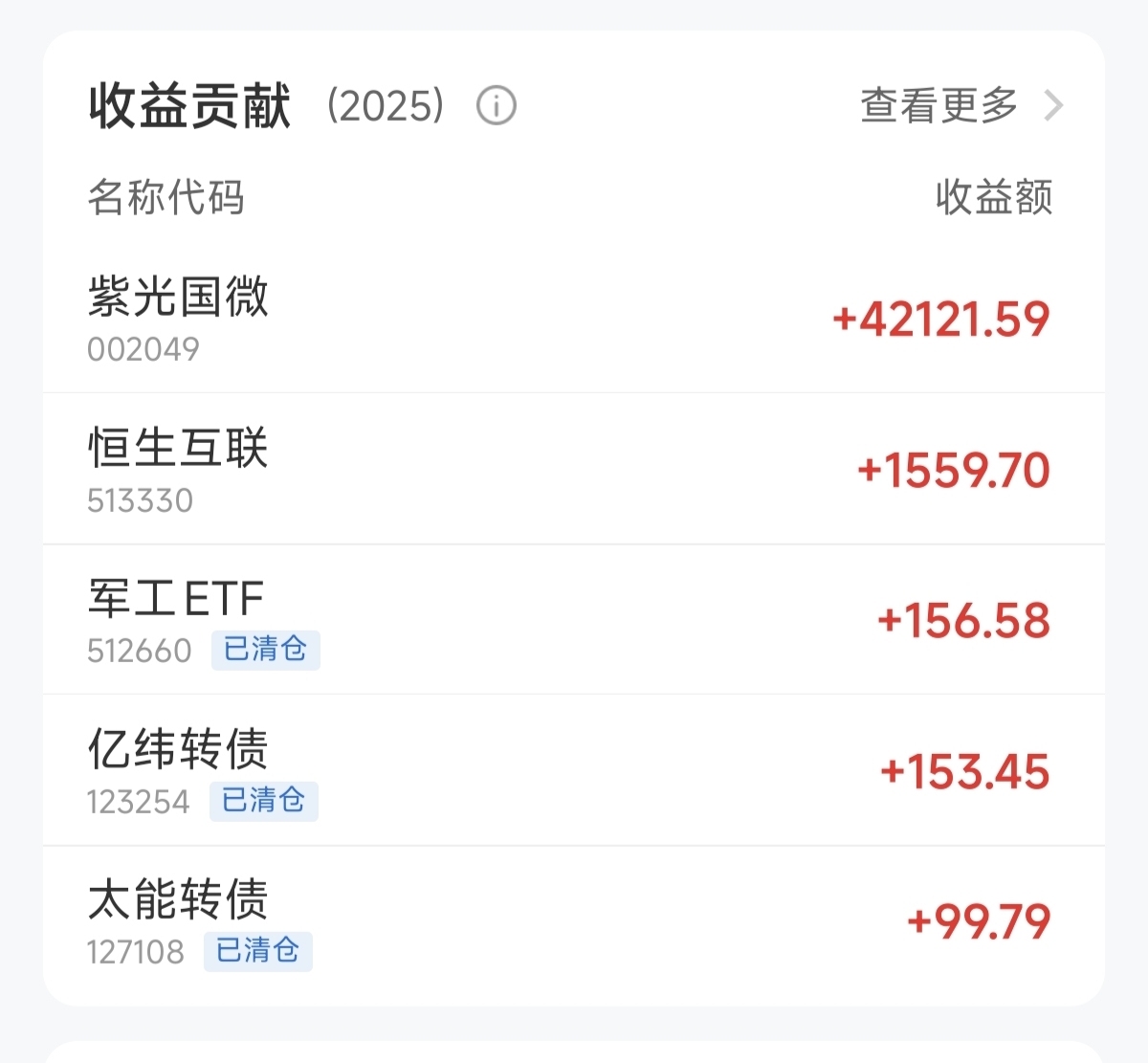Tap the 名称代码 column header
This screenshot has width=1148, height=1063.
coord(166,197)
